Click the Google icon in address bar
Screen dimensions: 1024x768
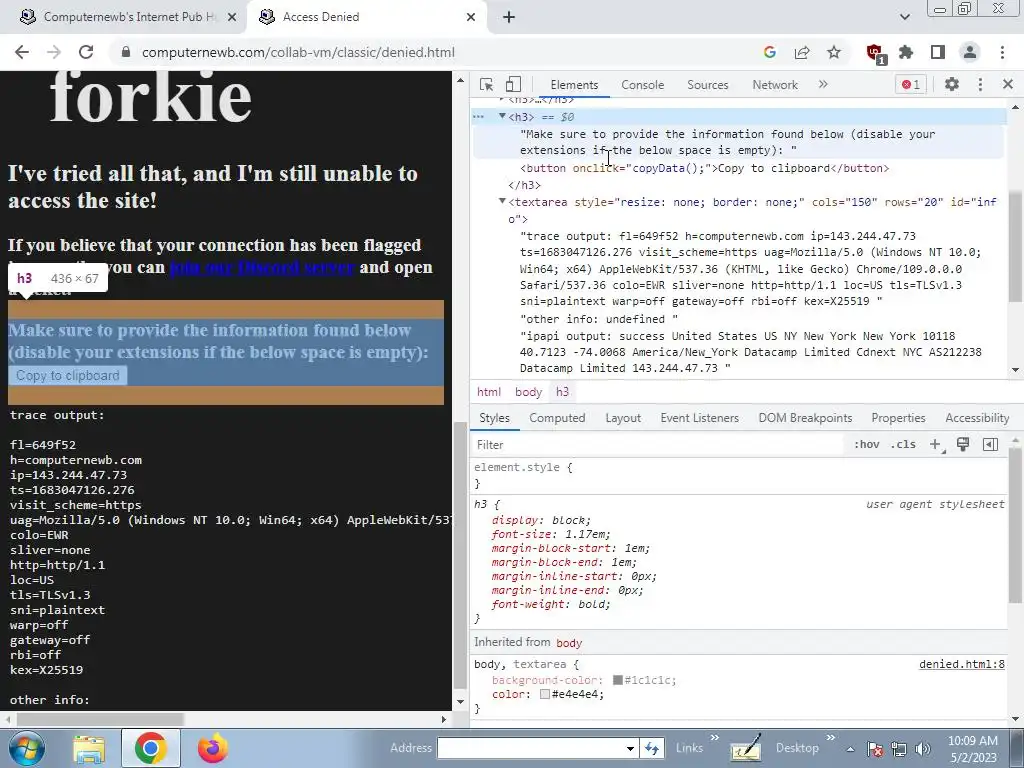coord(770,52)
